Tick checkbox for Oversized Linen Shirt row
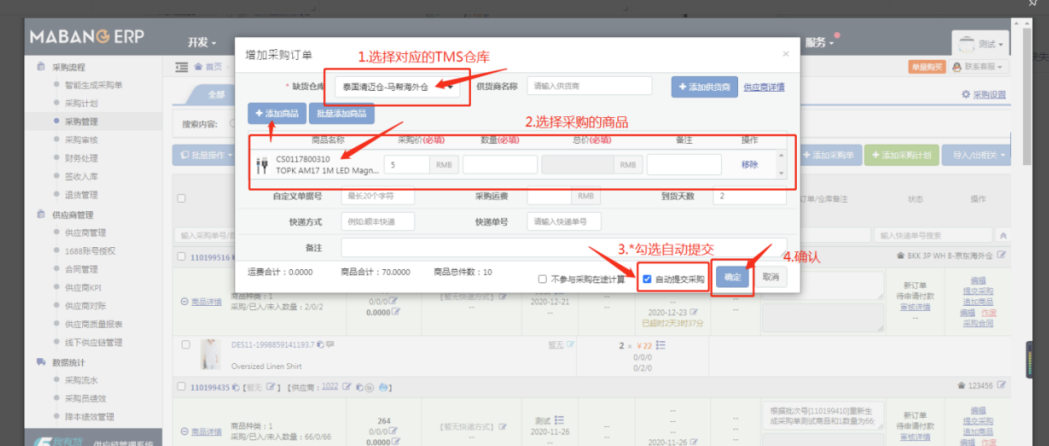1049x446 pixels. (186, 344)
